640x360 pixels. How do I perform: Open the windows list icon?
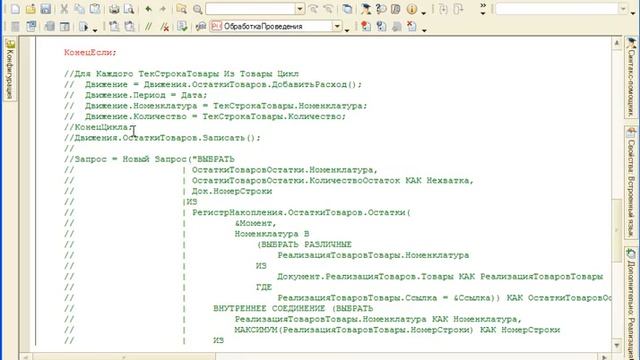pyautogui.click(x=347, y=9)
